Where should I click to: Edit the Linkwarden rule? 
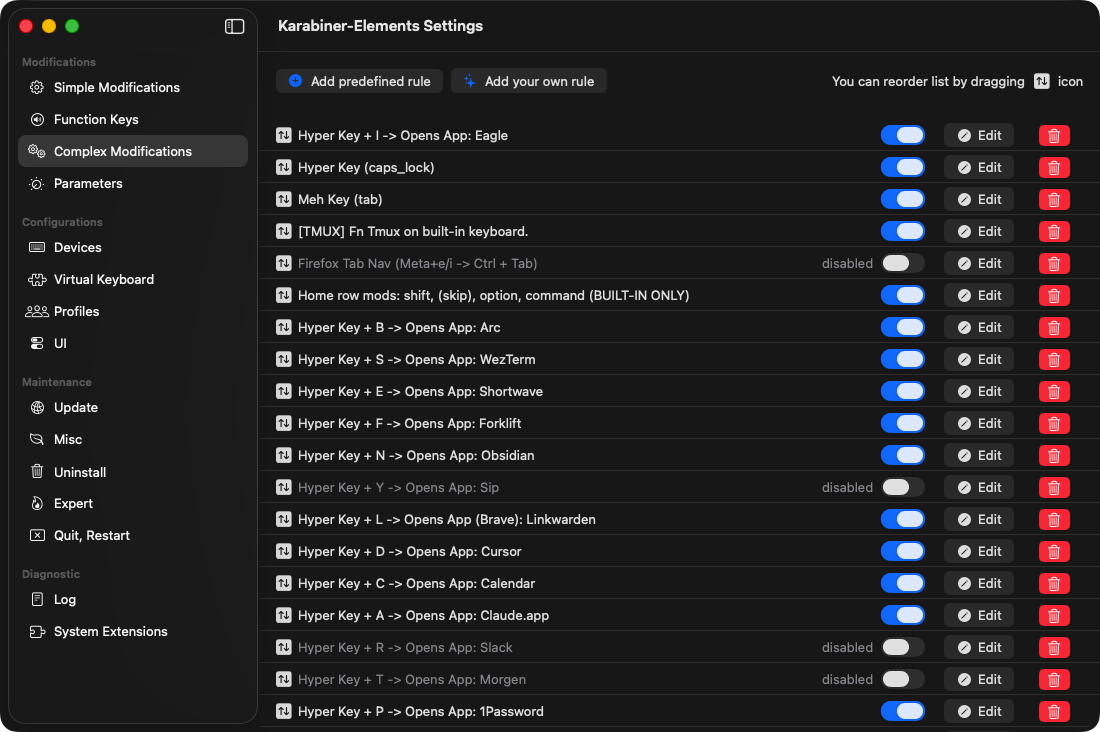(x=979, y=519)
